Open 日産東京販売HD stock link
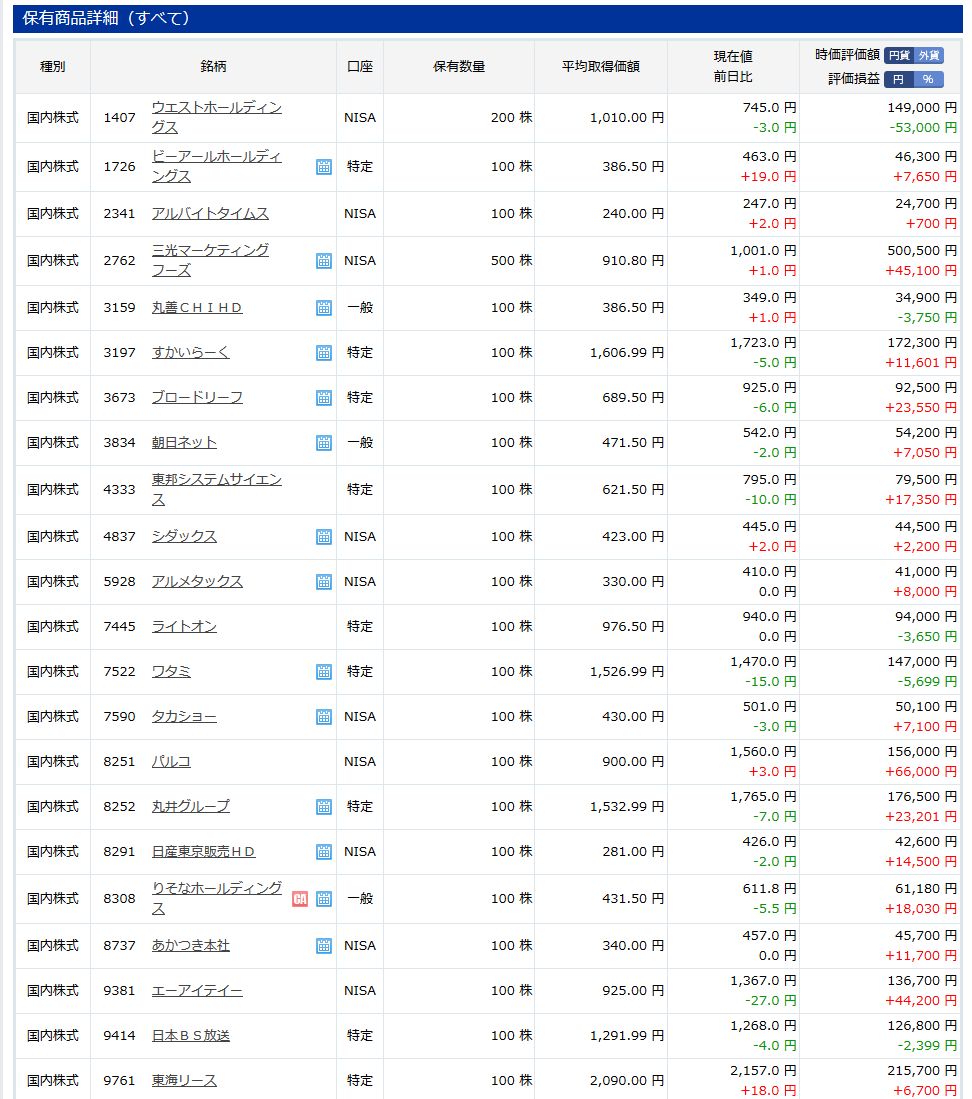The image size is (972, 1099). (203, 852)
